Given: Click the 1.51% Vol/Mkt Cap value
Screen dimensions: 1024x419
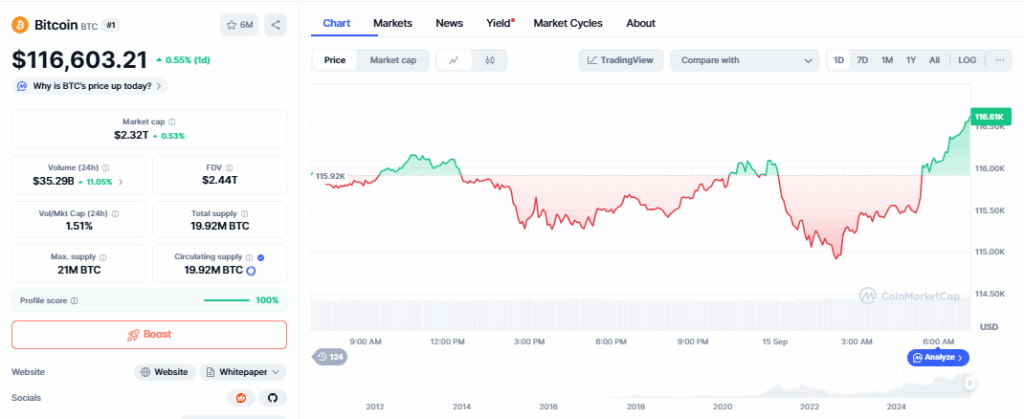Looking at the screenshot, I should 79,226.
